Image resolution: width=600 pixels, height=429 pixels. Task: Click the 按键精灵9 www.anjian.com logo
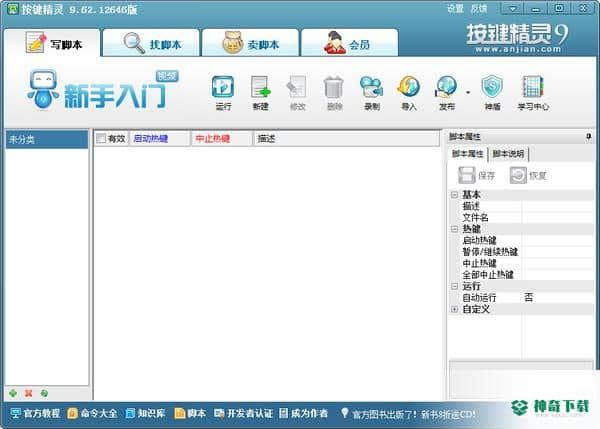(517, 38)
